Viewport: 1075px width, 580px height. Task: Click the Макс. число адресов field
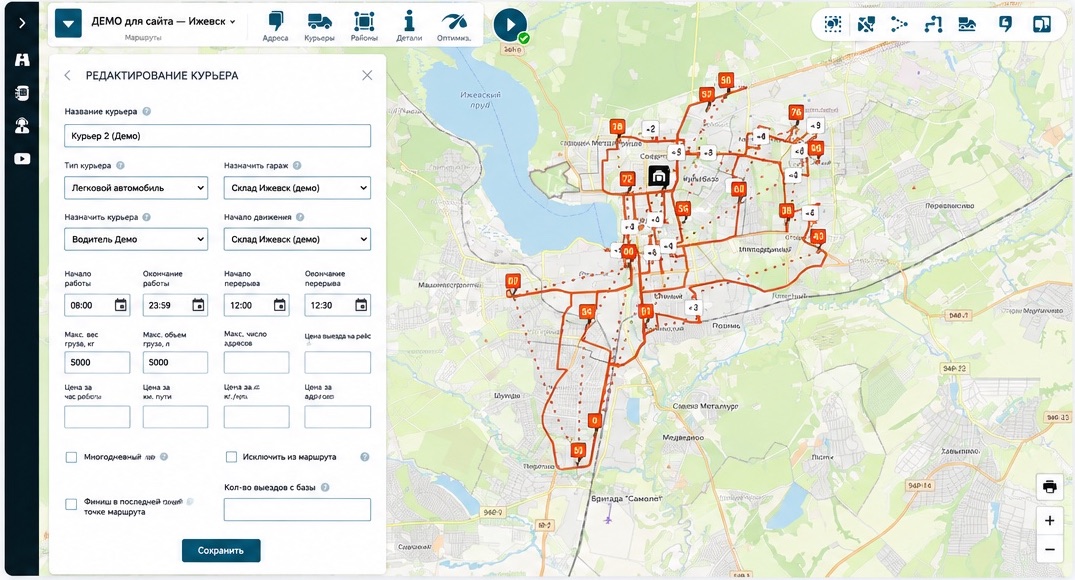click(256, 362)
